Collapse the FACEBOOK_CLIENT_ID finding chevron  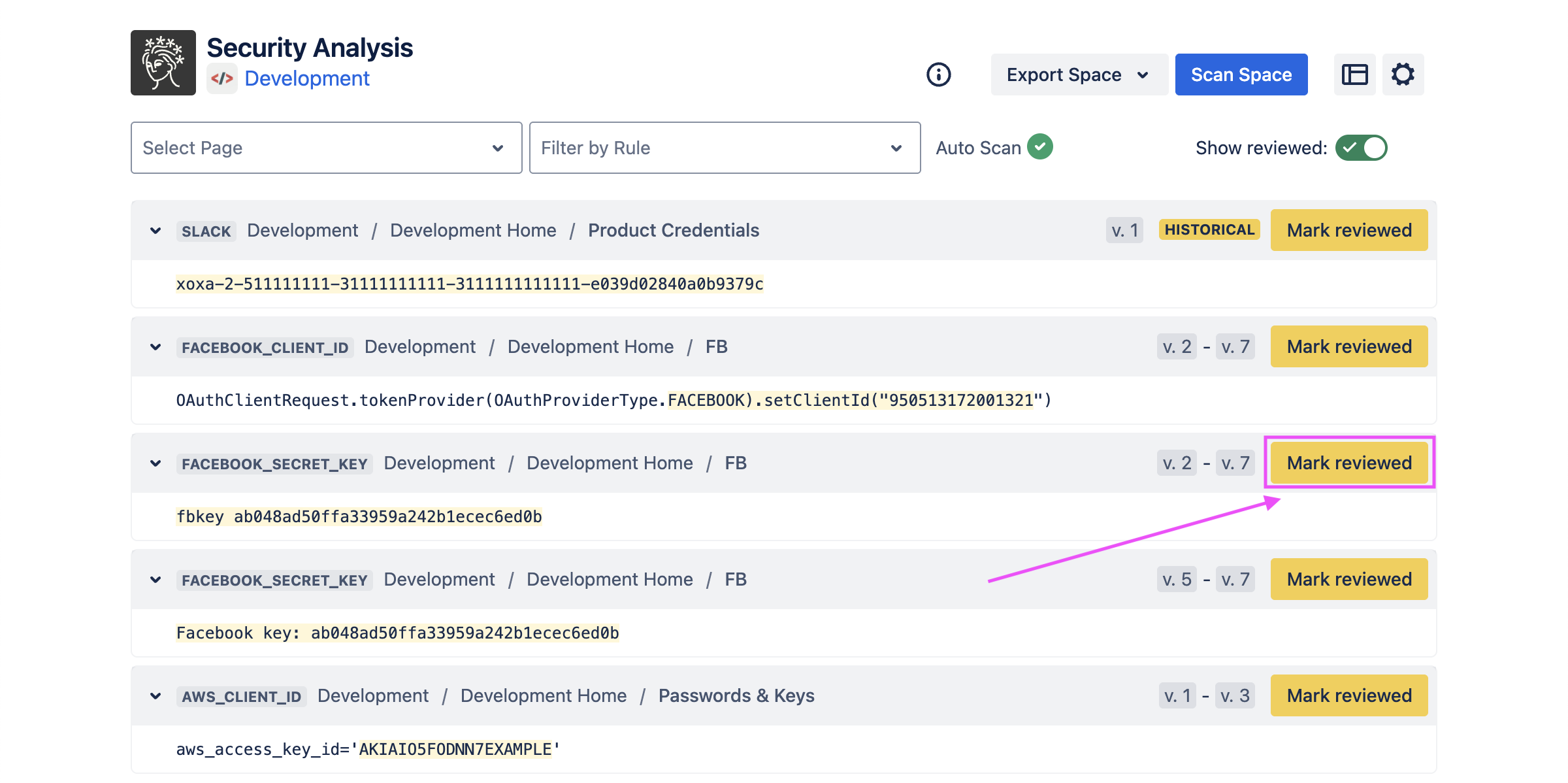coord(155,347)
